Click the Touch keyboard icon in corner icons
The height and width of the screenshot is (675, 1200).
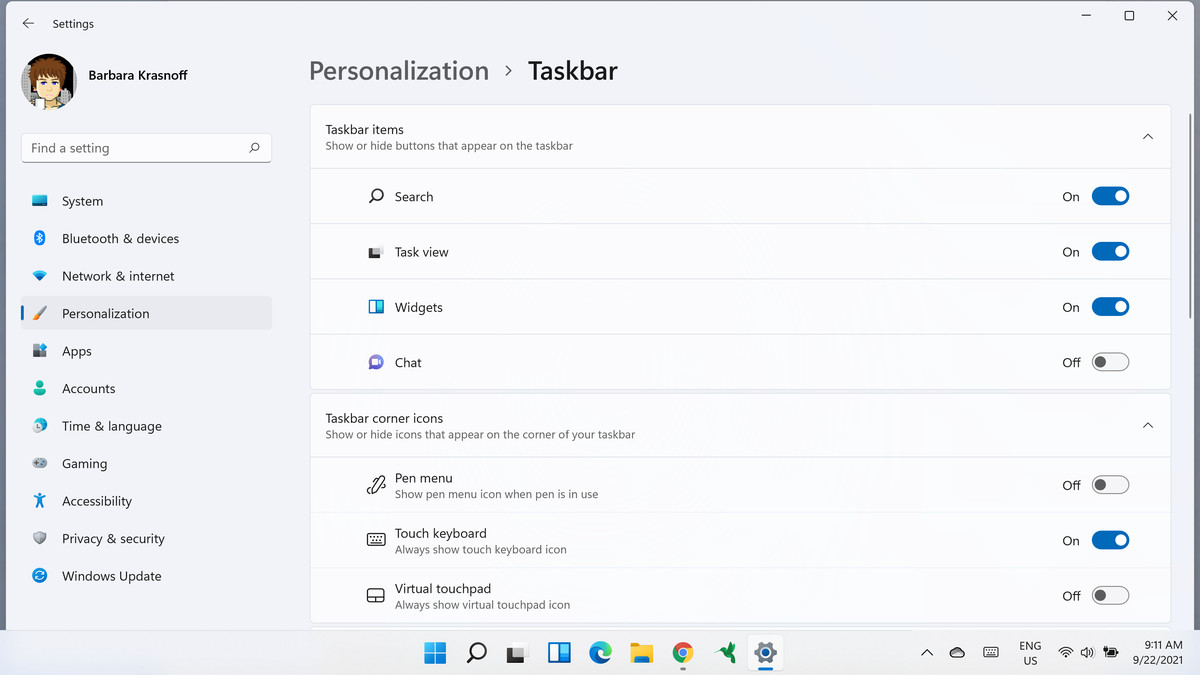pyautogui.click(x=376, y=540)
